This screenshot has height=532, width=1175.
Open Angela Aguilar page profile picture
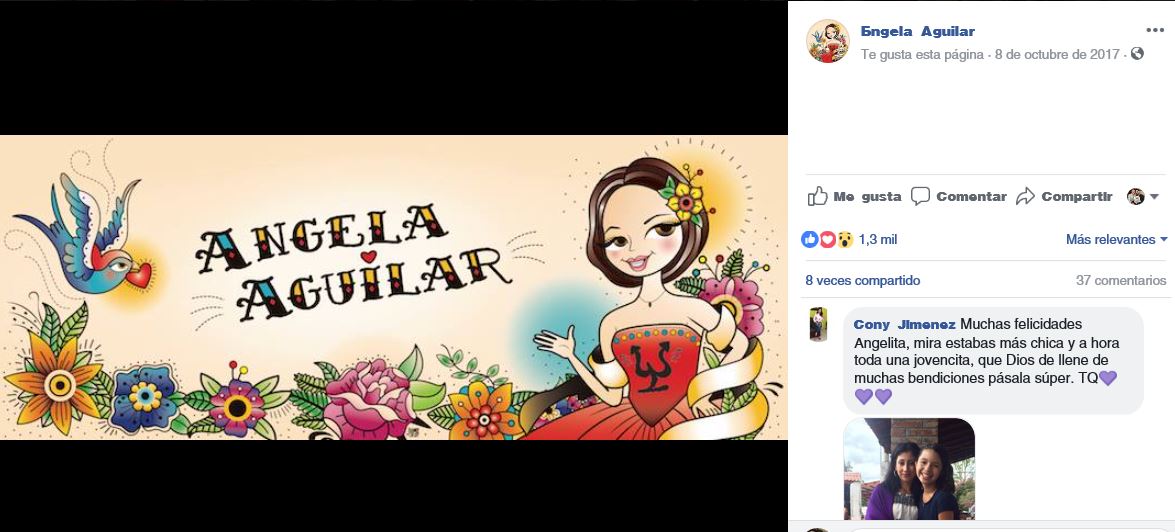[x=827, y=41]
